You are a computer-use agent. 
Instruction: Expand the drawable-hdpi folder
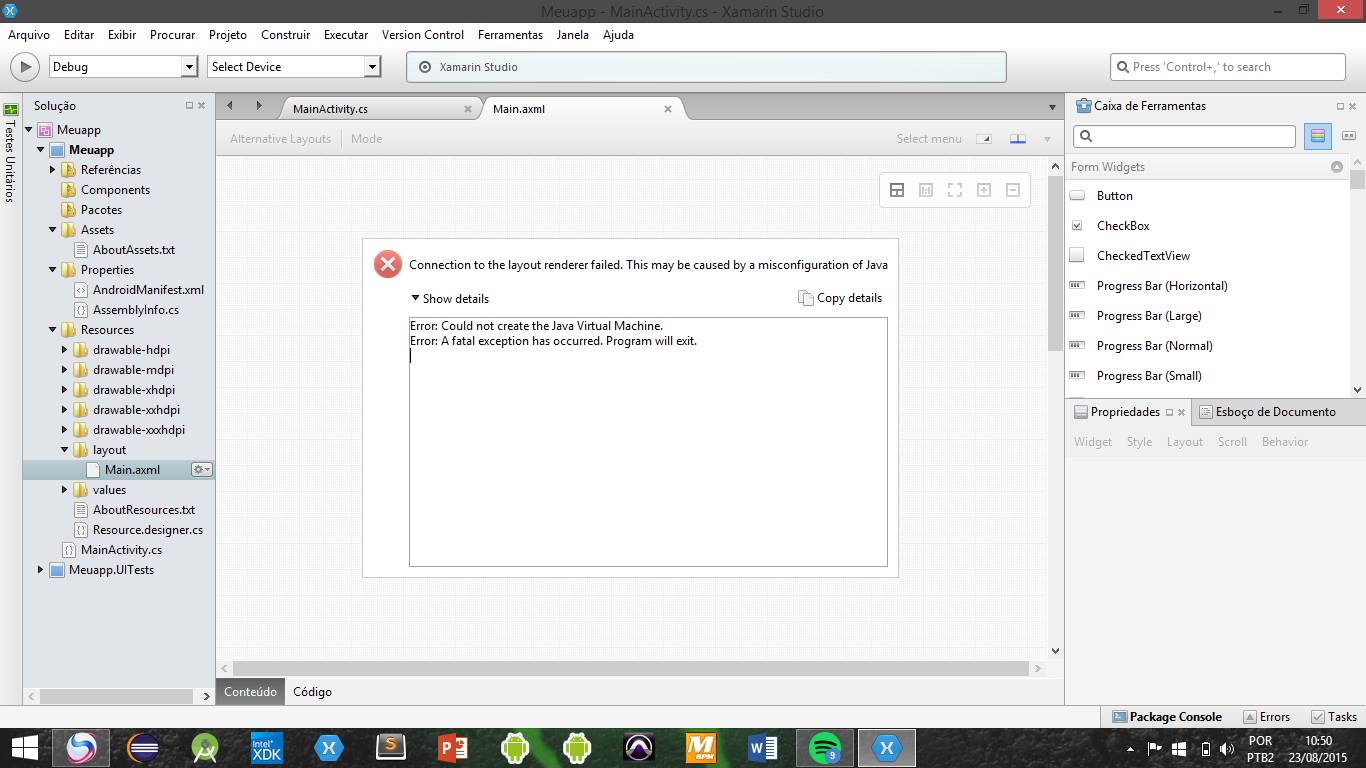click(65, 350)
